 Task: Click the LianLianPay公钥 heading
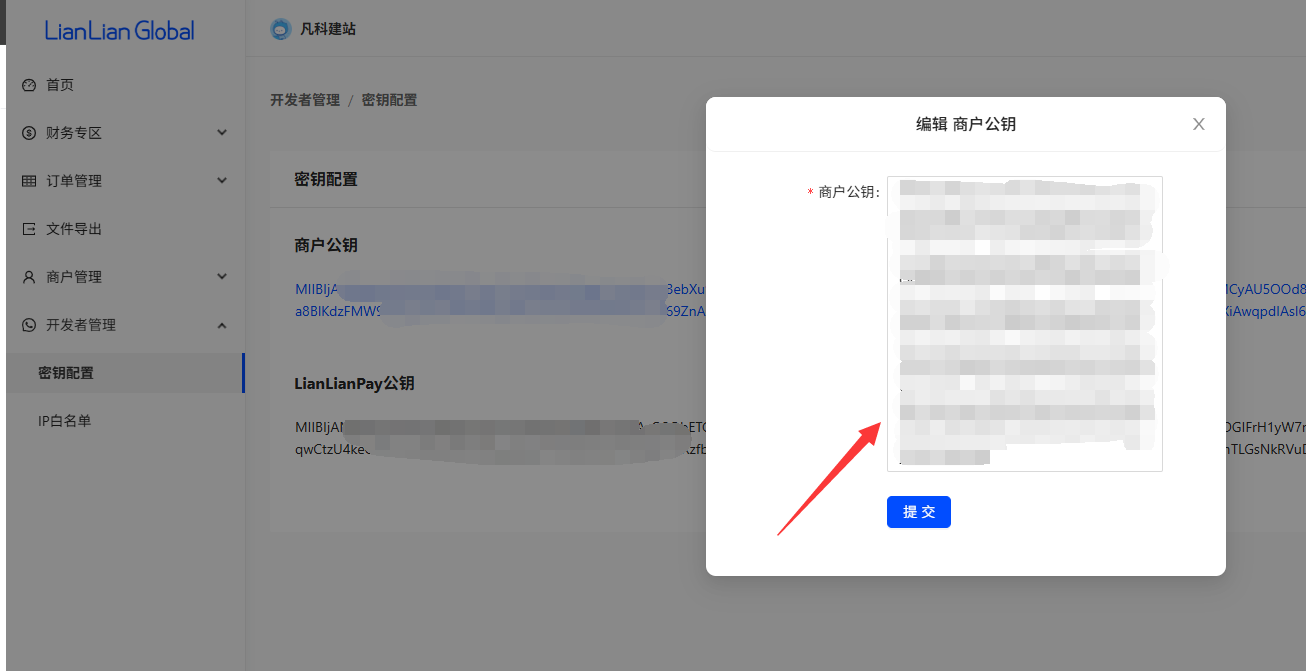[354, 383]
